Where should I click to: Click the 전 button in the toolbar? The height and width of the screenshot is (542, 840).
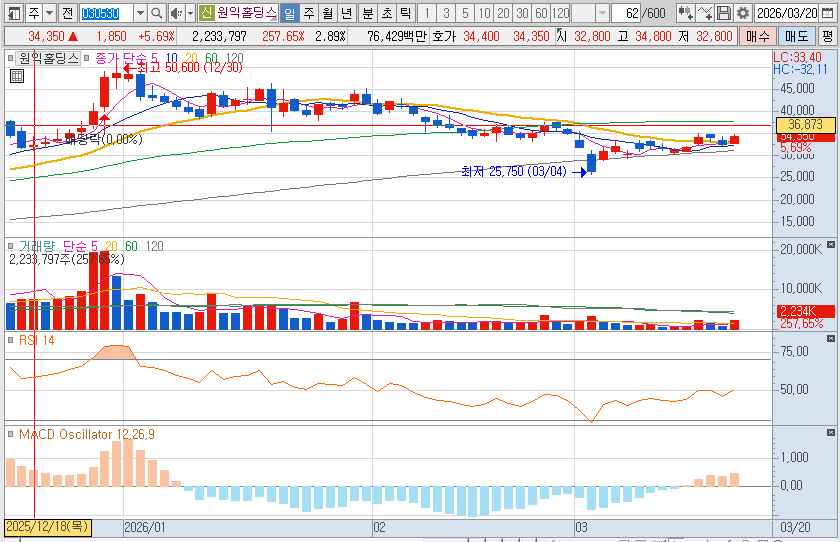(x=67, y=13)
